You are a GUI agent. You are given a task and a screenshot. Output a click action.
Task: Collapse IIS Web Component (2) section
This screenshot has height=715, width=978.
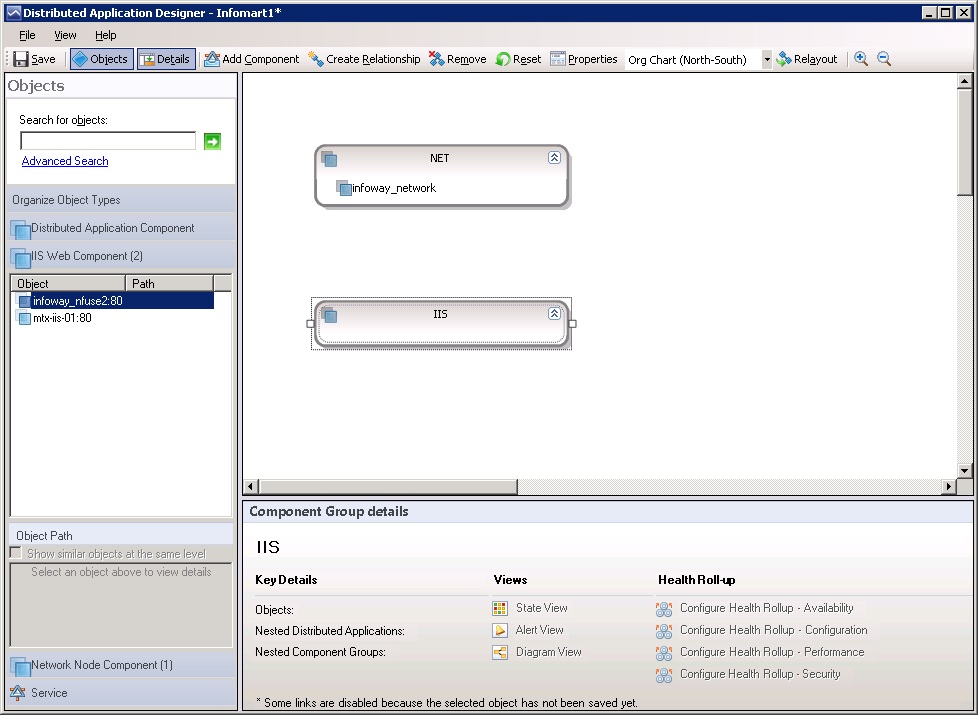(122, 256)
